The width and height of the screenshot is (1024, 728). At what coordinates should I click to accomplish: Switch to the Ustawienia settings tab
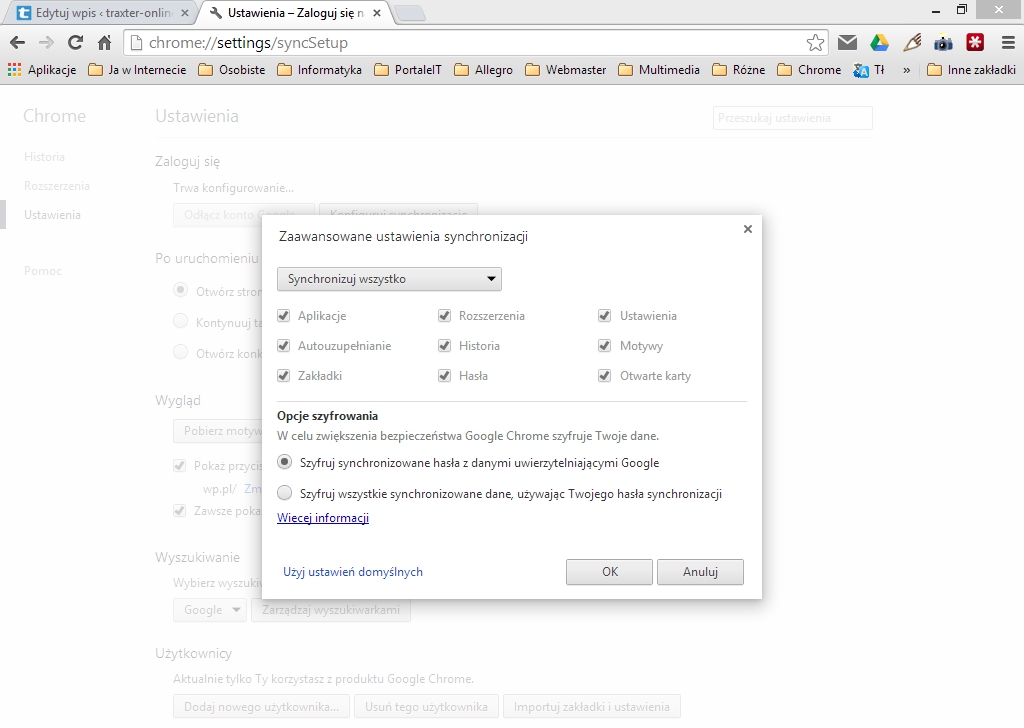coord(294,13)
